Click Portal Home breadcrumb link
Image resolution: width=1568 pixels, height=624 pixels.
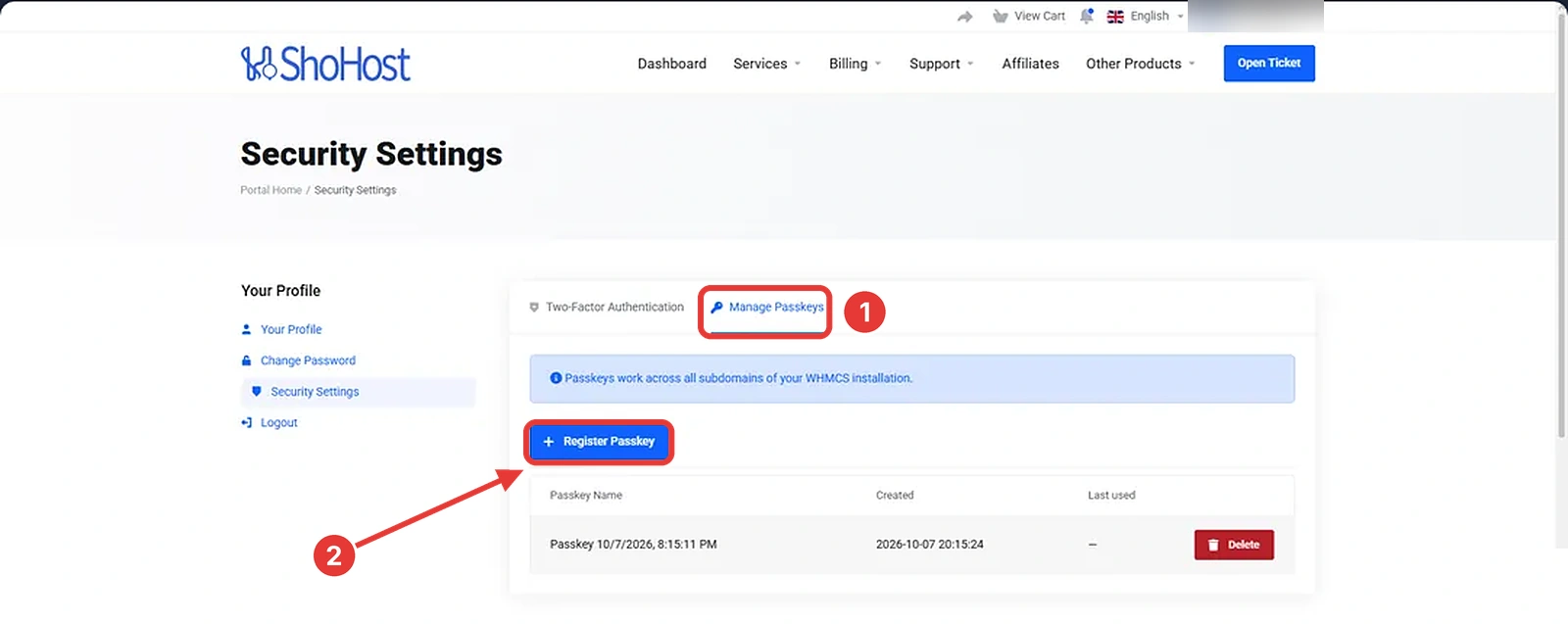pyautogui.click(x=270, y=190)
